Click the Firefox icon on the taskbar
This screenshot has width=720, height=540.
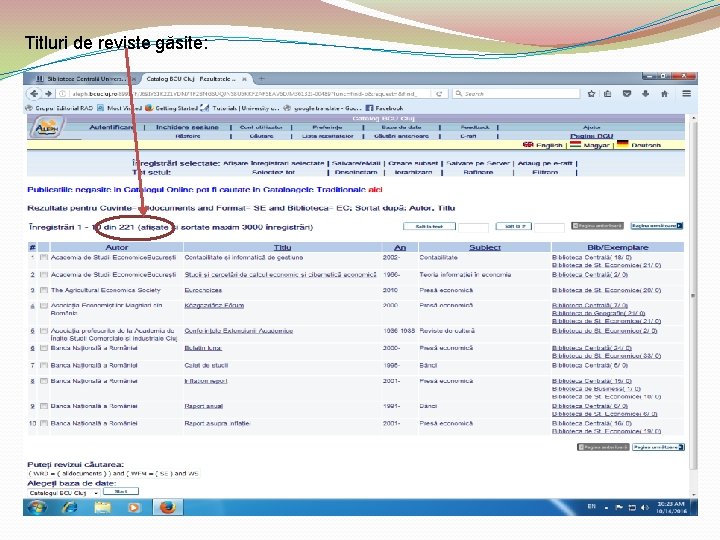pyautogui.click(x=168, y=507)
